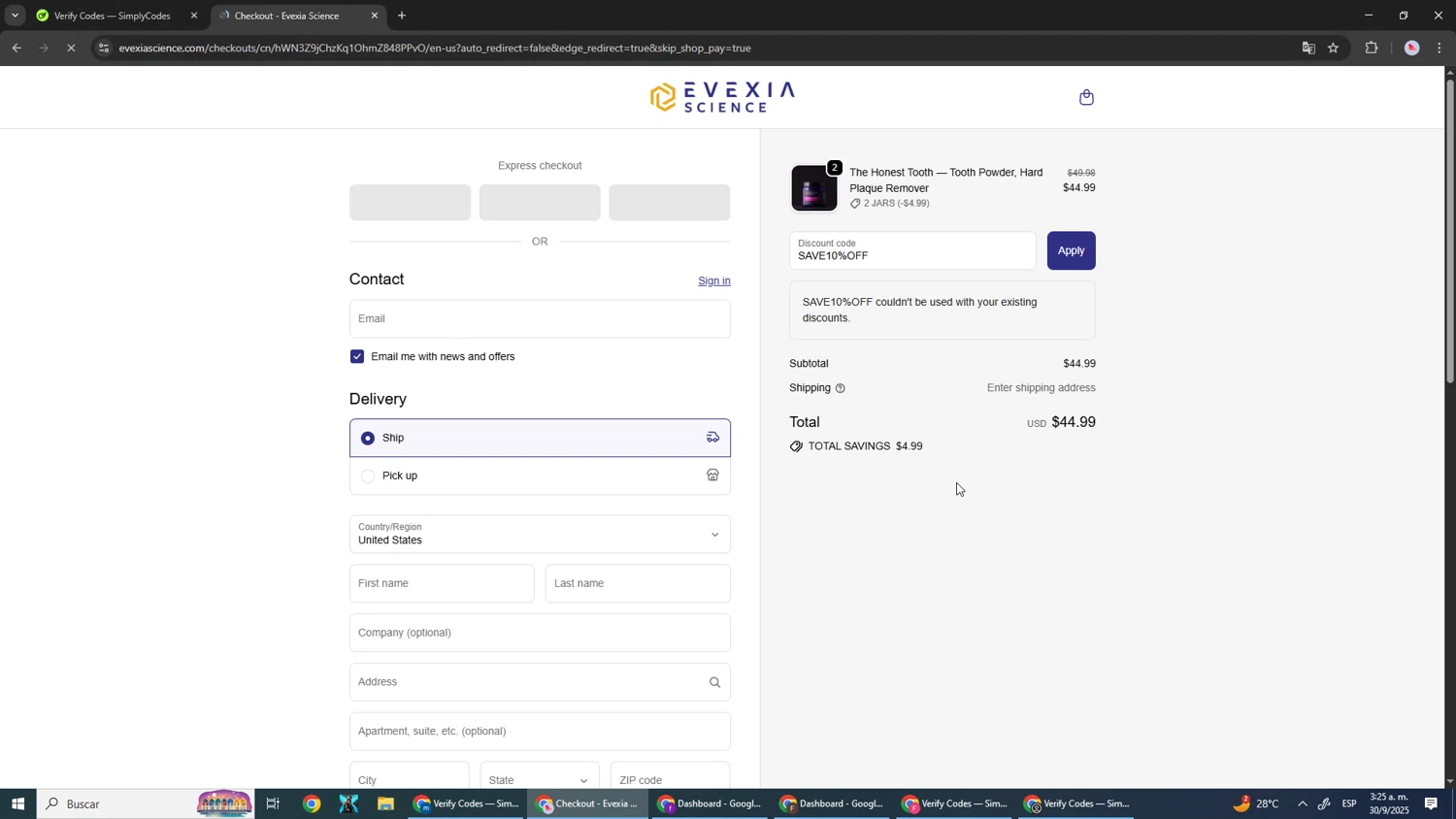Focus the Email input field
This screenshot has height=819, width=1456.
click(x=540, y=319)
